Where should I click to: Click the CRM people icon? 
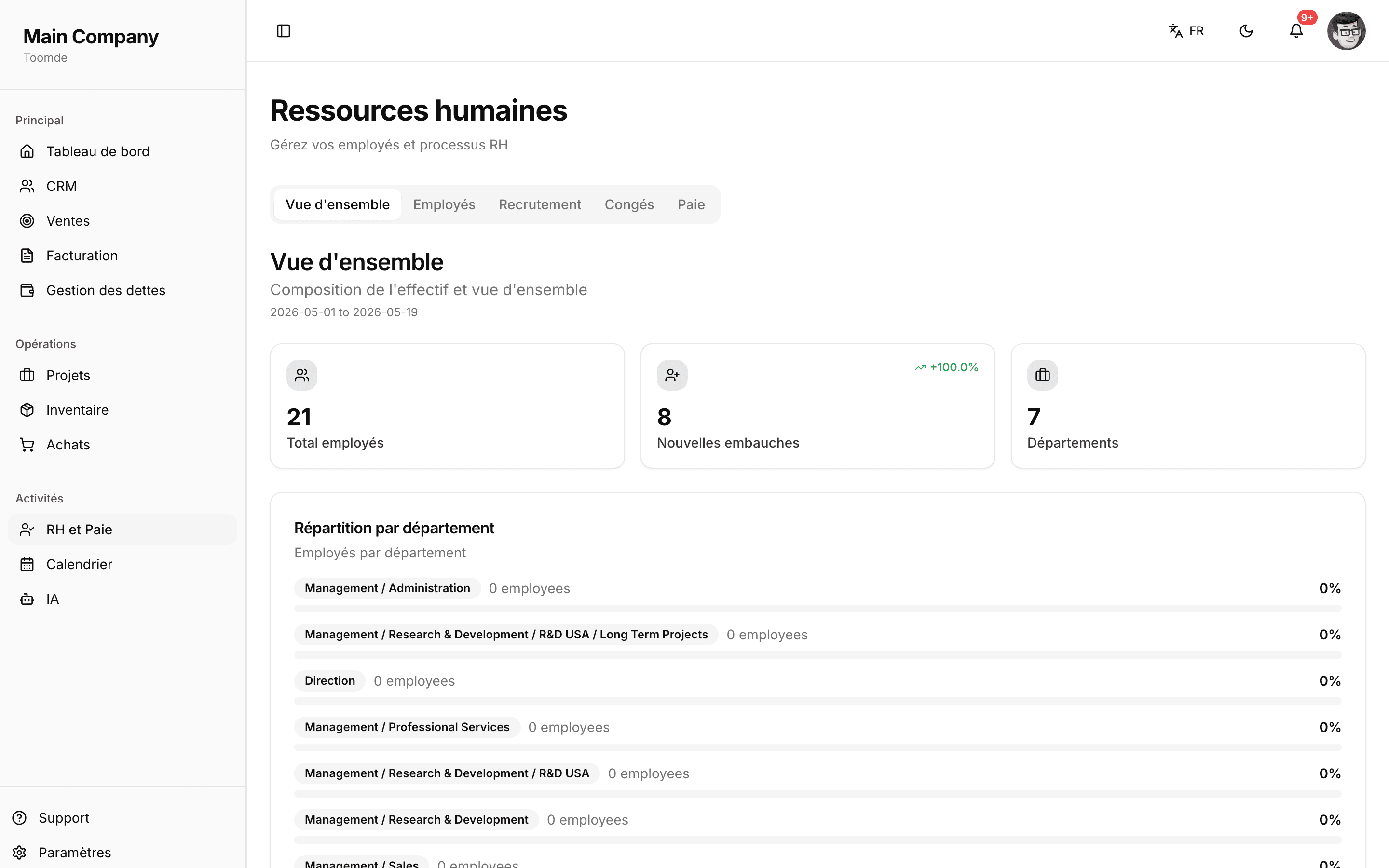[27, 186]
